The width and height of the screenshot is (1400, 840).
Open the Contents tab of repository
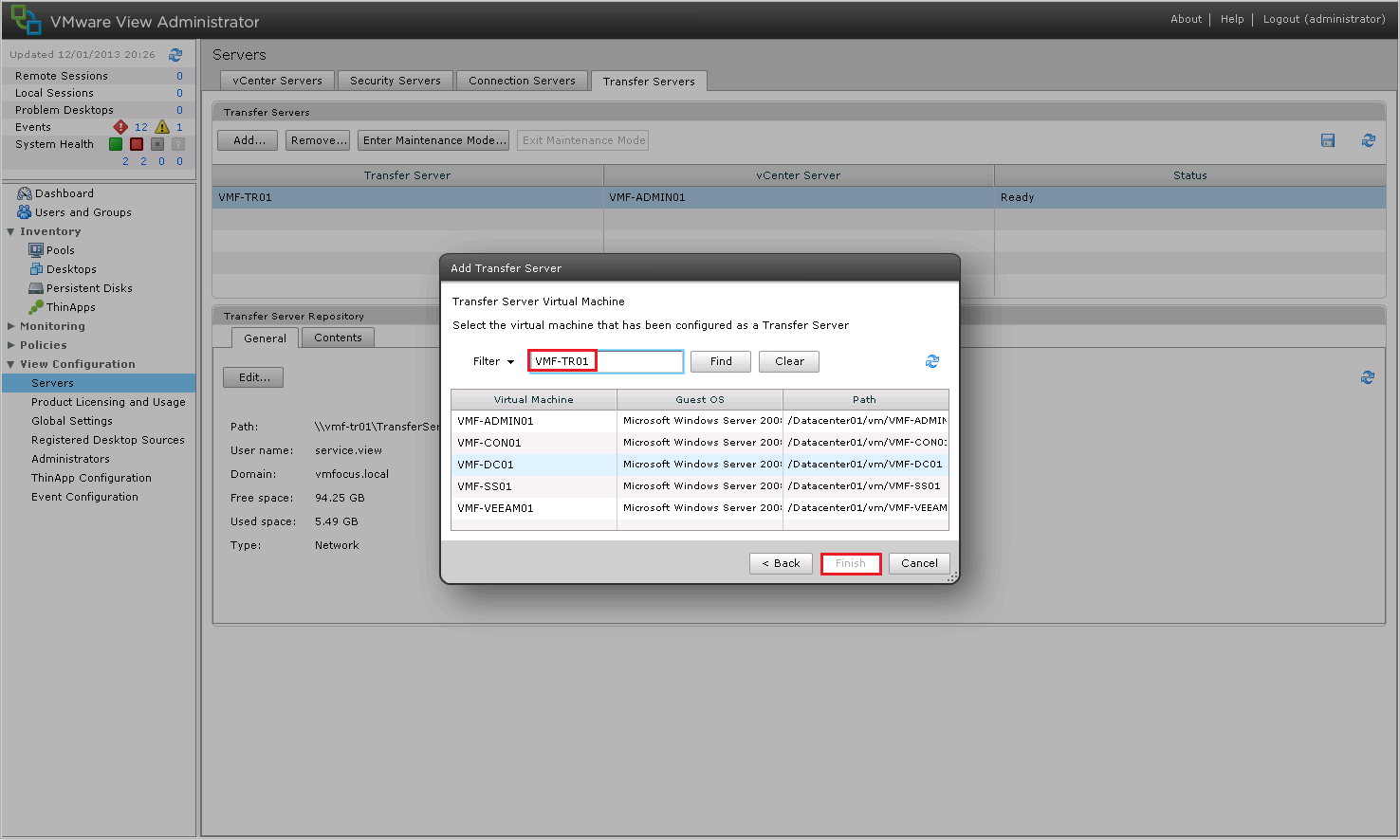(x=338, y=338)
